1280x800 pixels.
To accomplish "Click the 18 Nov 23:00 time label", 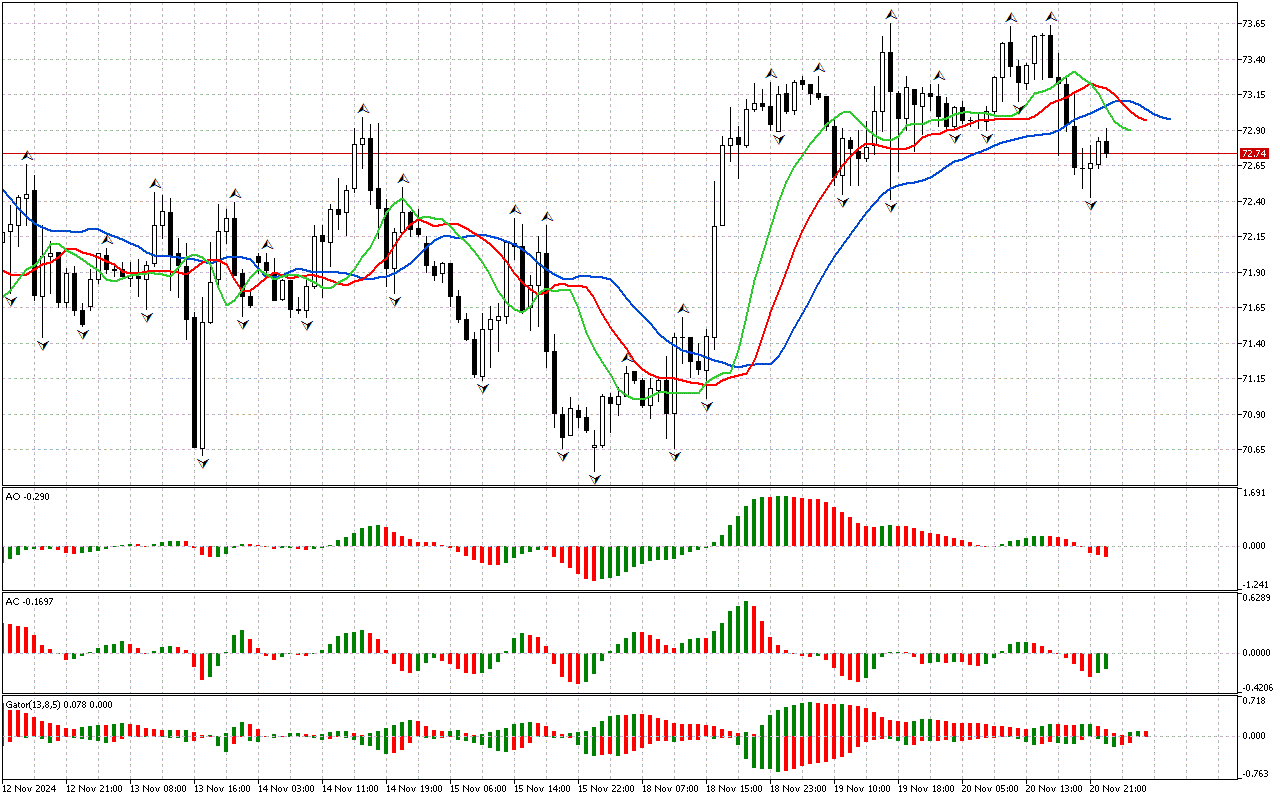I will coord(798,789).
